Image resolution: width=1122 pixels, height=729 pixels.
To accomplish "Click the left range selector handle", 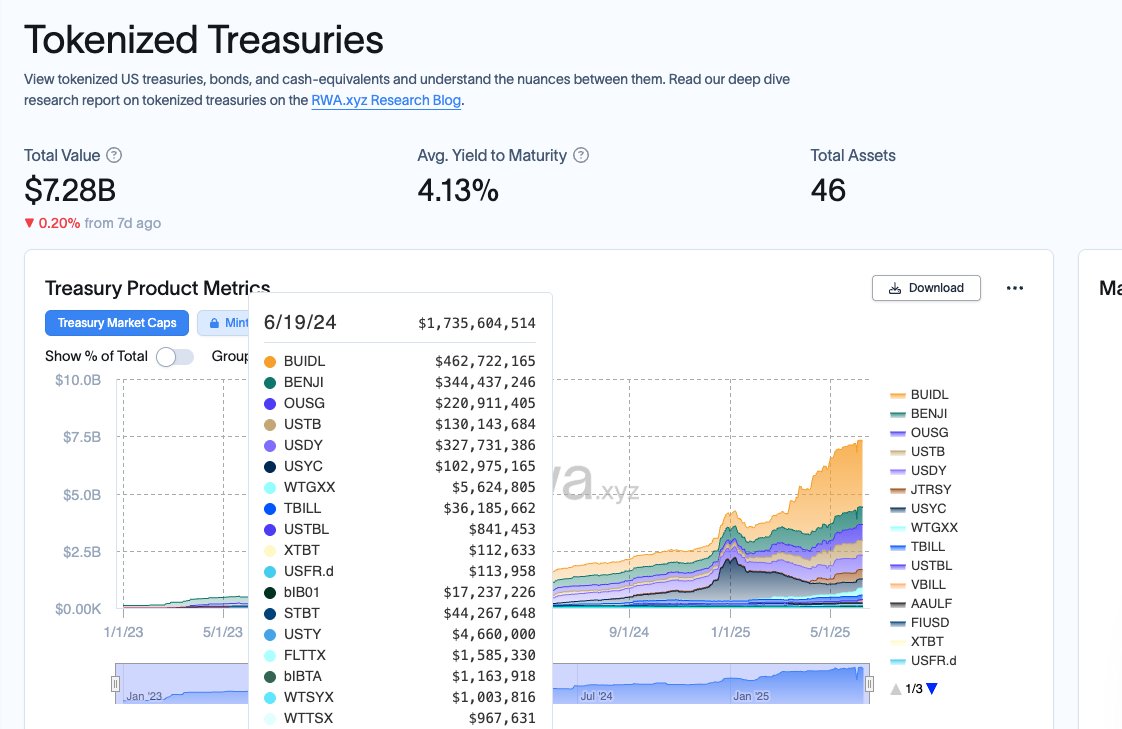I will [115, 684].
